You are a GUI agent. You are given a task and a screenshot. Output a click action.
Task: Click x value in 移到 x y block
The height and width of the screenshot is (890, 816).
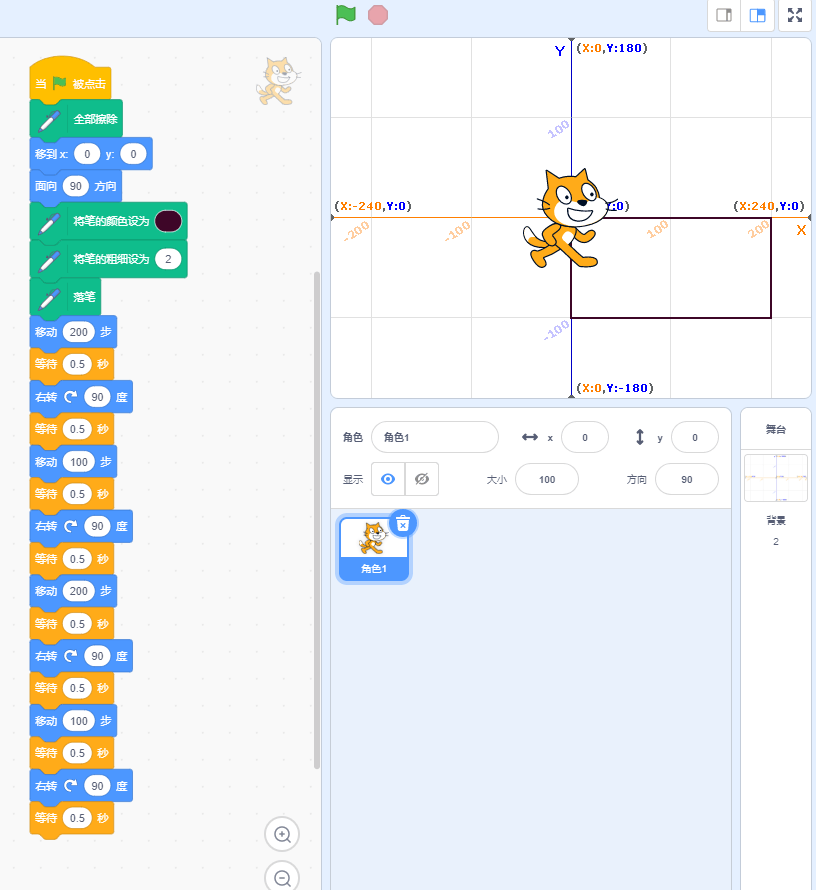point(87,154)
